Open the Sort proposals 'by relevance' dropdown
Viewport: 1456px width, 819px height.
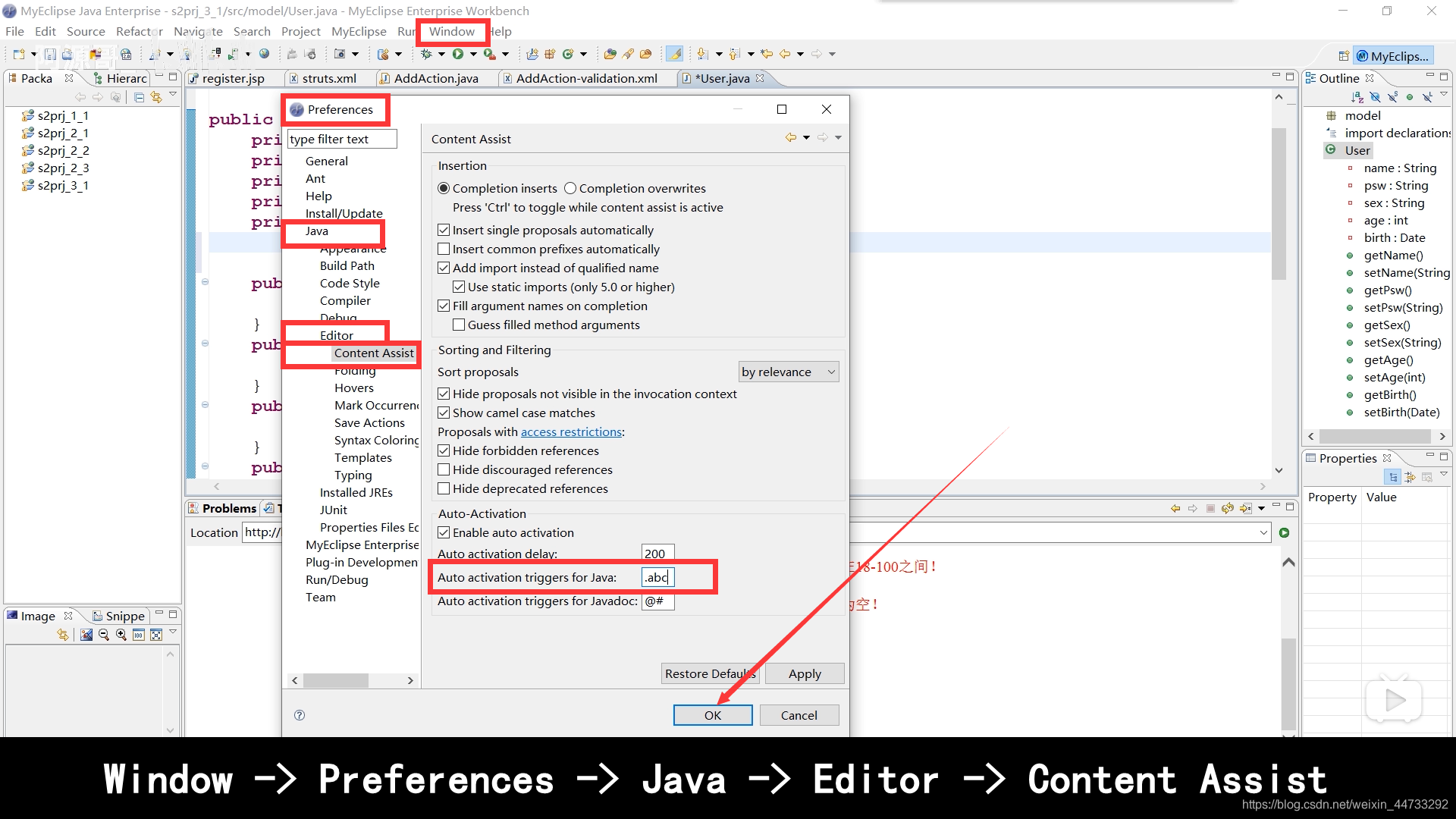tap(789, 372)
